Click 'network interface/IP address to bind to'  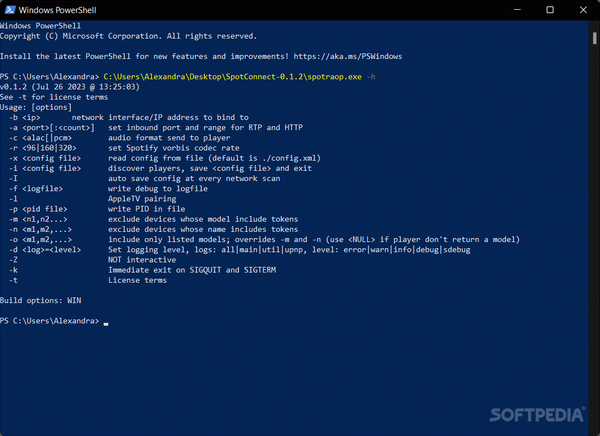(x=160, y=118)
